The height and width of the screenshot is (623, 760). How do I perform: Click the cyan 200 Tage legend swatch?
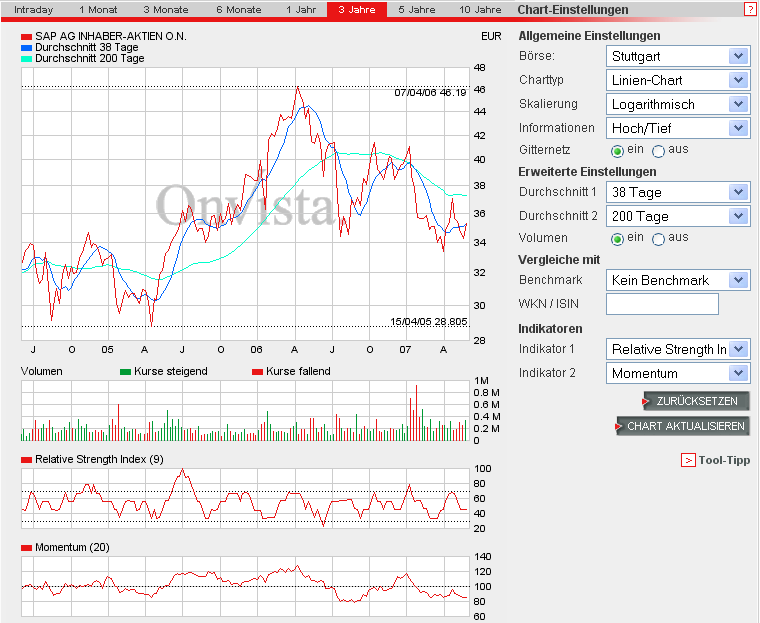[27, 59]
